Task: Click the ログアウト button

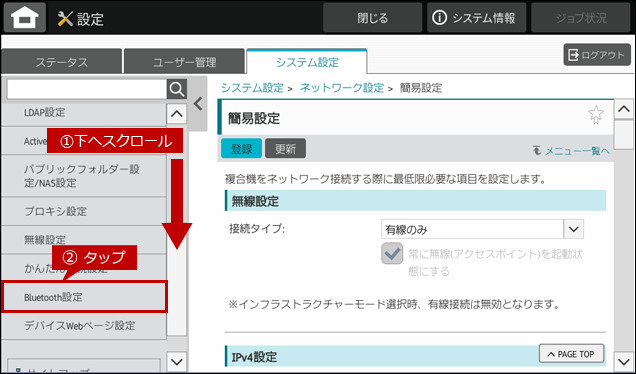Action: (x=597, y=55)
